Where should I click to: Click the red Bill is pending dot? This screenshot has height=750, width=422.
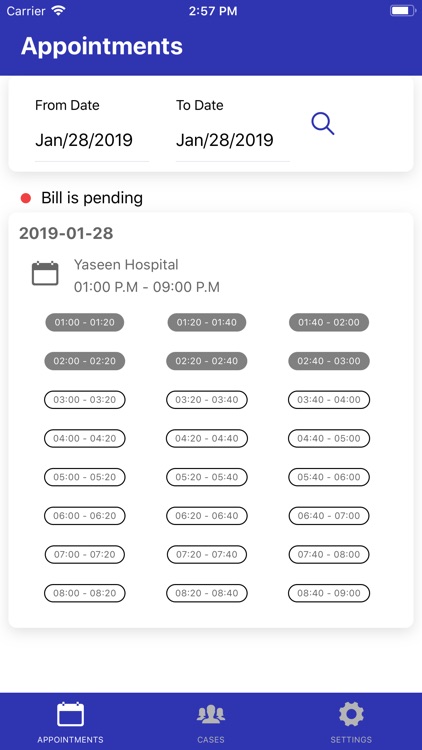(x=26, y=198)
